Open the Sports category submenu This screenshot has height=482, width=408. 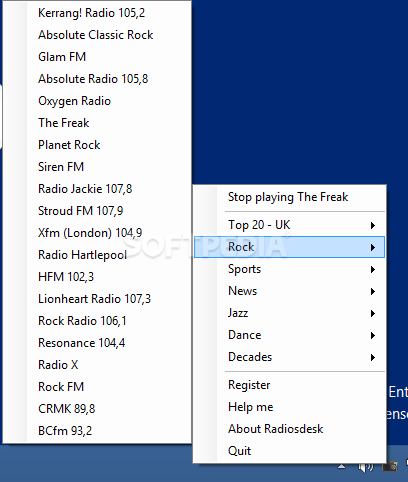[x=289, y=269]
